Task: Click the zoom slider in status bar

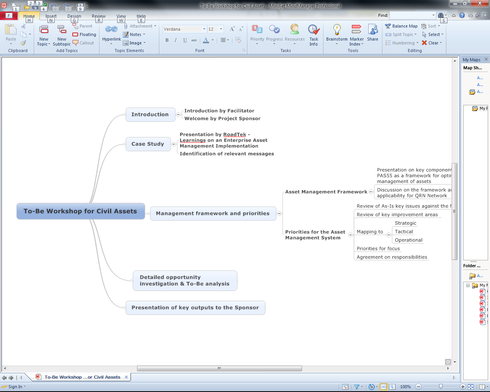Action: 441,387
